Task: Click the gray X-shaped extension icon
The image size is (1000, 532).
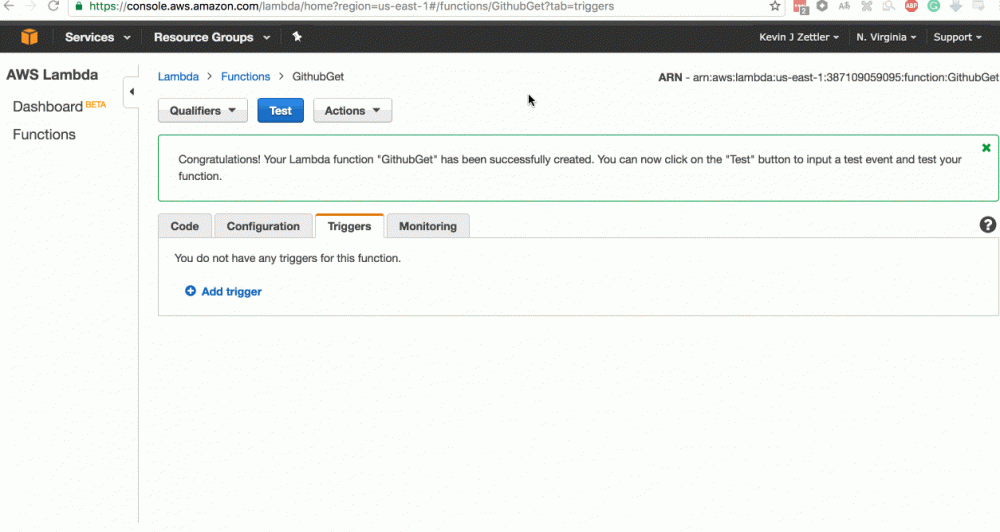Action: coord(867,6)
